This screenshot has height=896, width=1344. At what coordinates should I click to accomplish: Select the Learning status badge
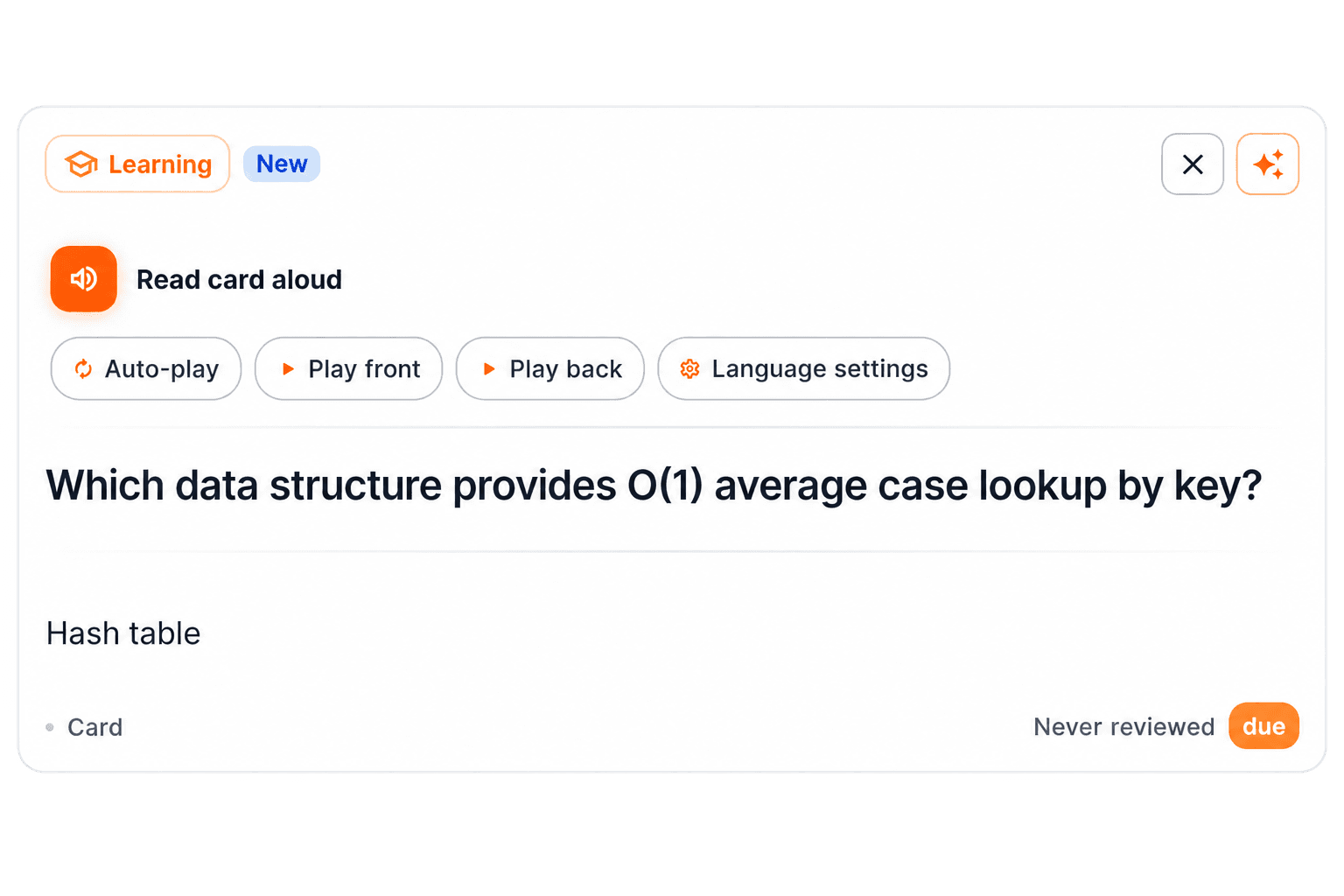[x=137, y=164]
